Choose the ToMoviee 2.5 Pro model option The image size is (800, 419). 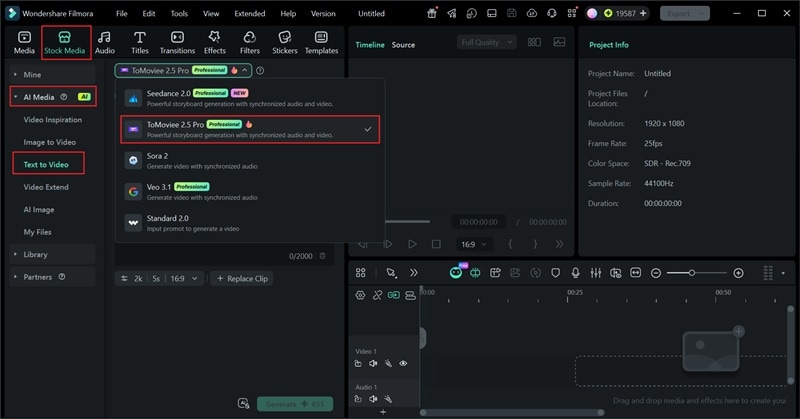(x=250, y=129)
